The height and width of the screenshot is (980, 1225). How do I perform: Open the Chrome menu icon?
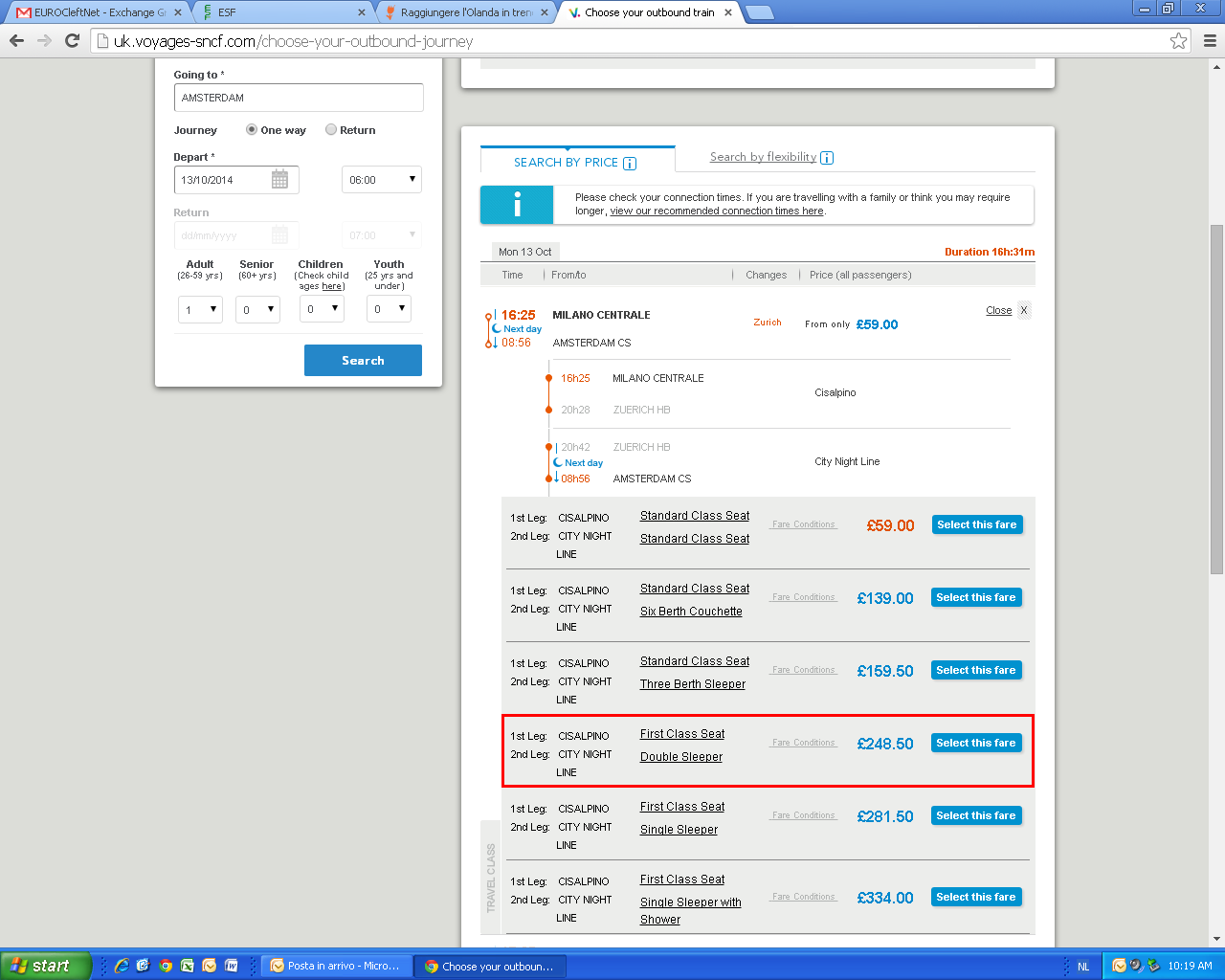tap(1209, 41)
